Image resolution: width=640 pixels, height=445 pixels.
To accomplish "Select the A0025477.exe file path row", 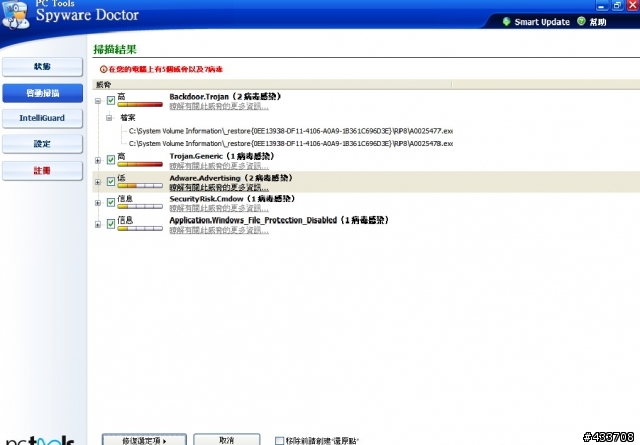I will click(x=291, y=131).
